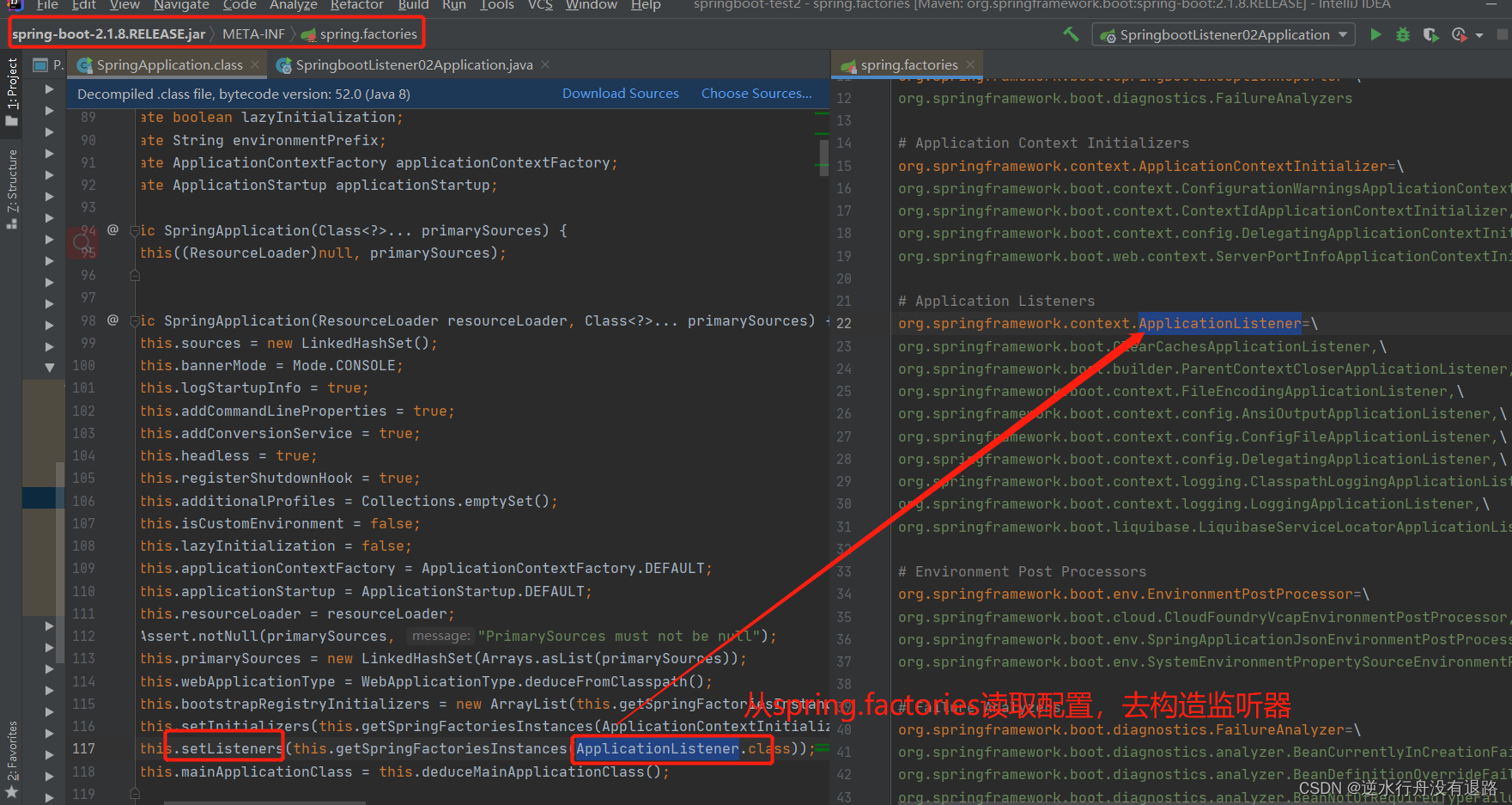This screenshot has height=805, width=1512.
Task: Click the fold end marker at line 119
Action: (135, 794)
